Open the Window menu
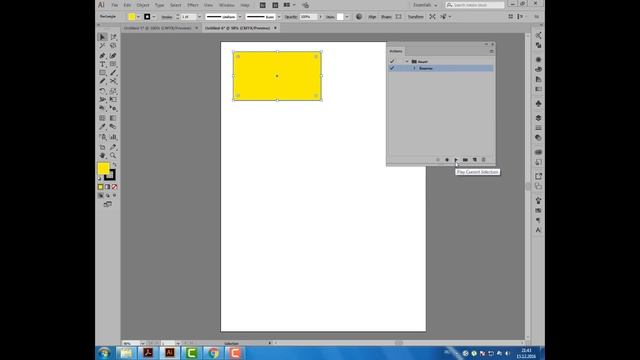640x360 pixels. tap(227, 5)
